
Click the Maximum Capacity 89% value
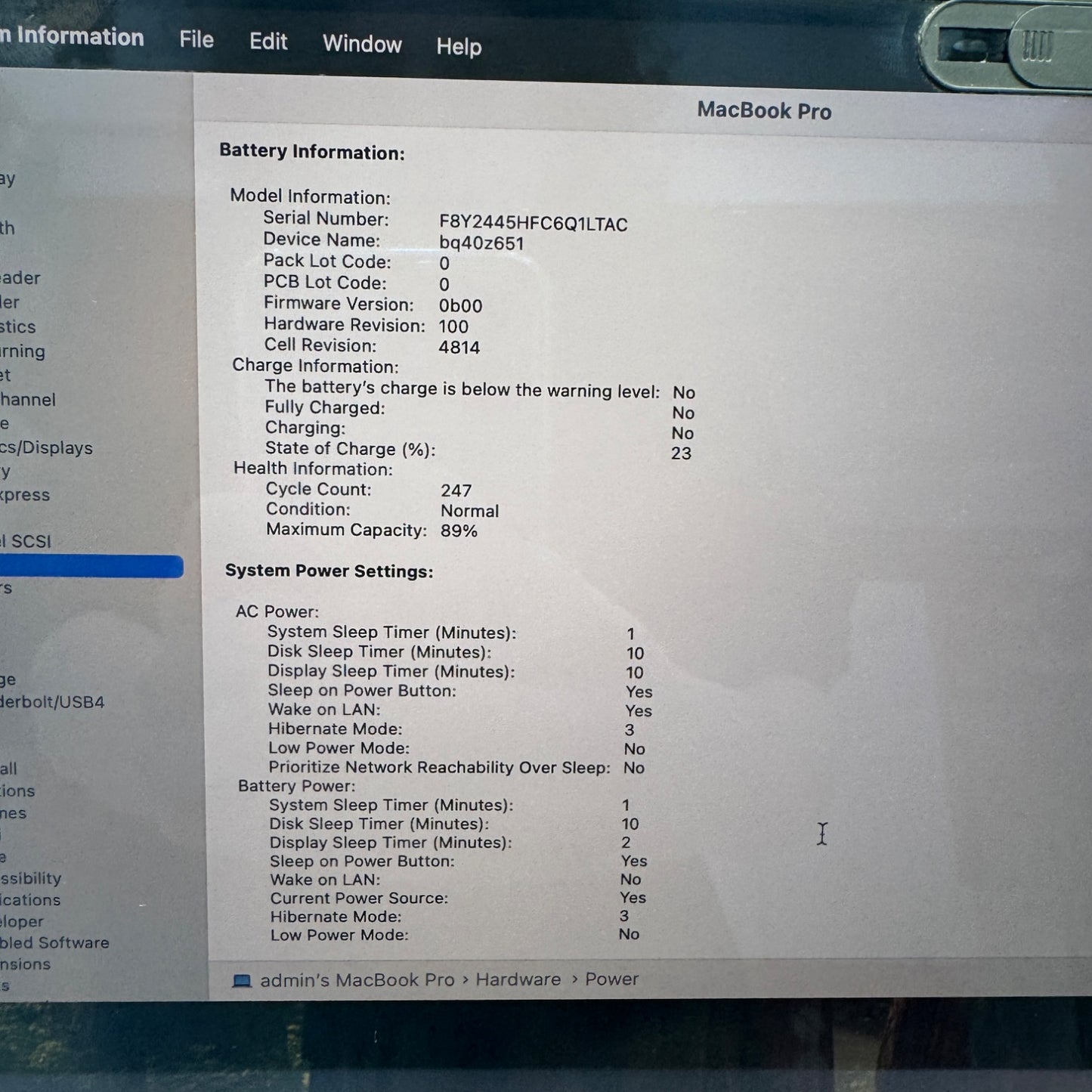click(459, 531)
